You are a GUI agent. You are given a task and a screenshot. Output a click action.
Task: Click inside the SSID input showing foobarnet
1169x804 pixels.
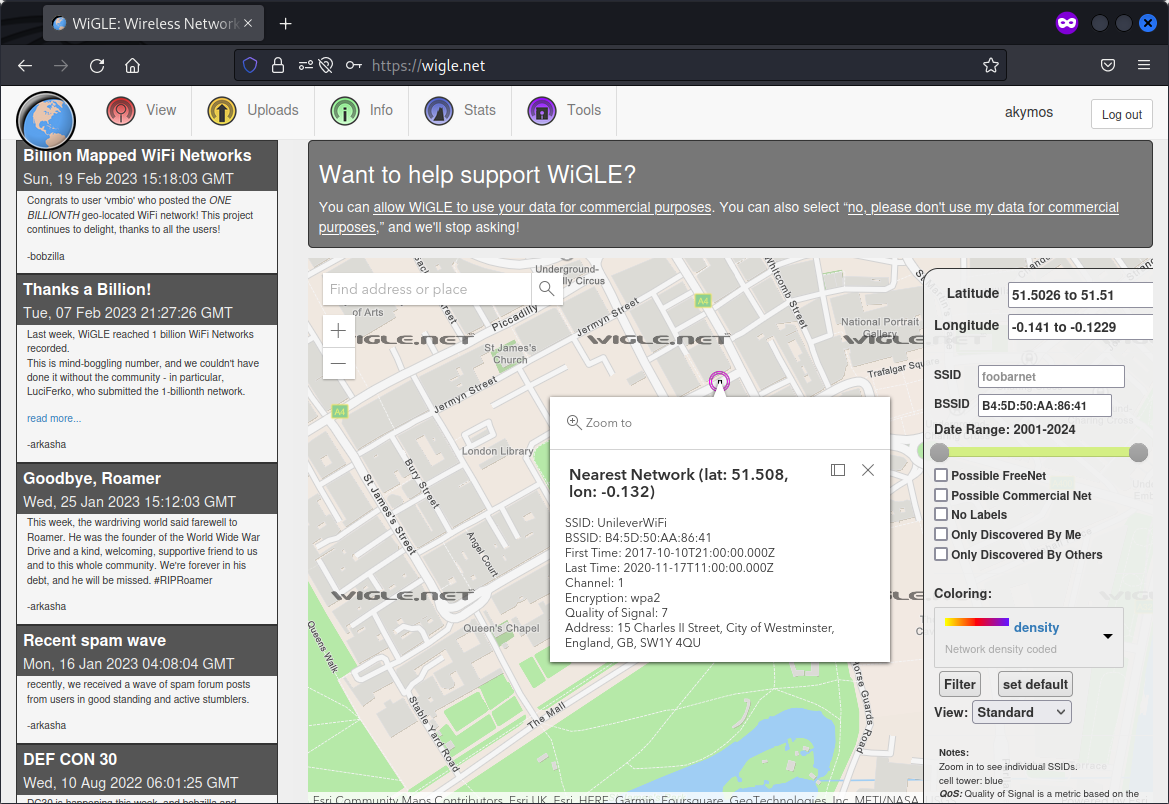[1050, 376]
